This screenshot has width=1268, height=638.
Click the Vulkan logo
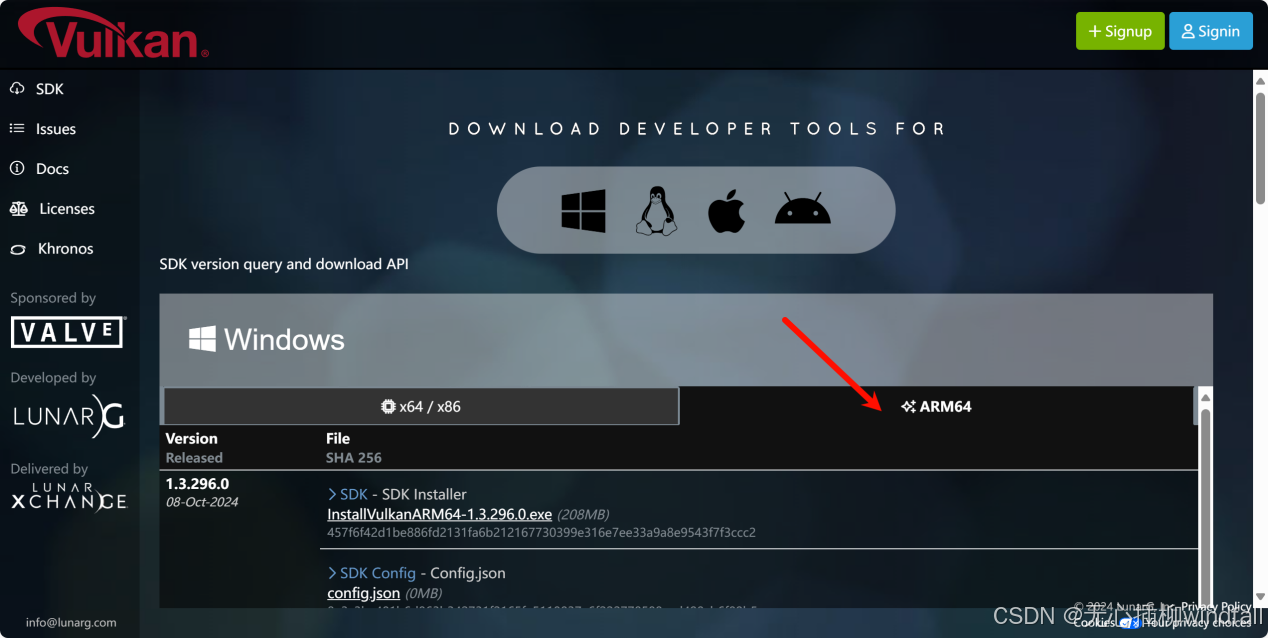115,32
